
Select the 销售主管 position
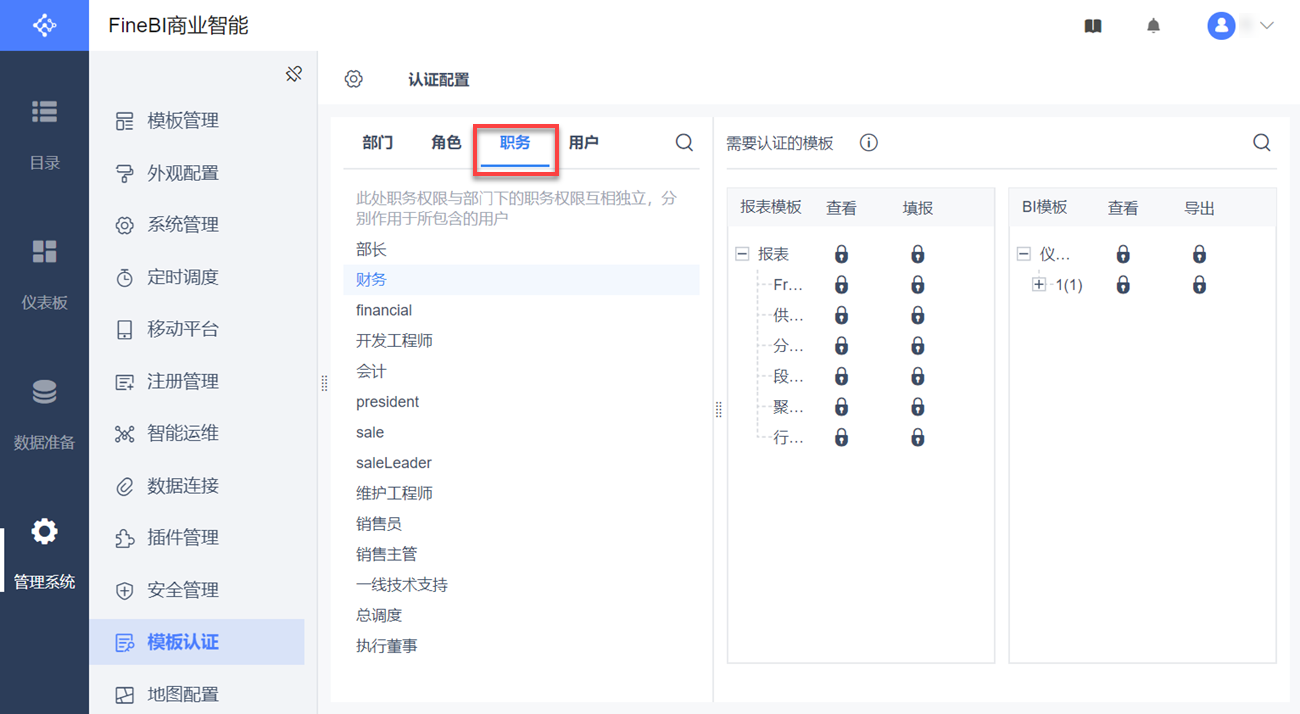click(x=386, y=554)
